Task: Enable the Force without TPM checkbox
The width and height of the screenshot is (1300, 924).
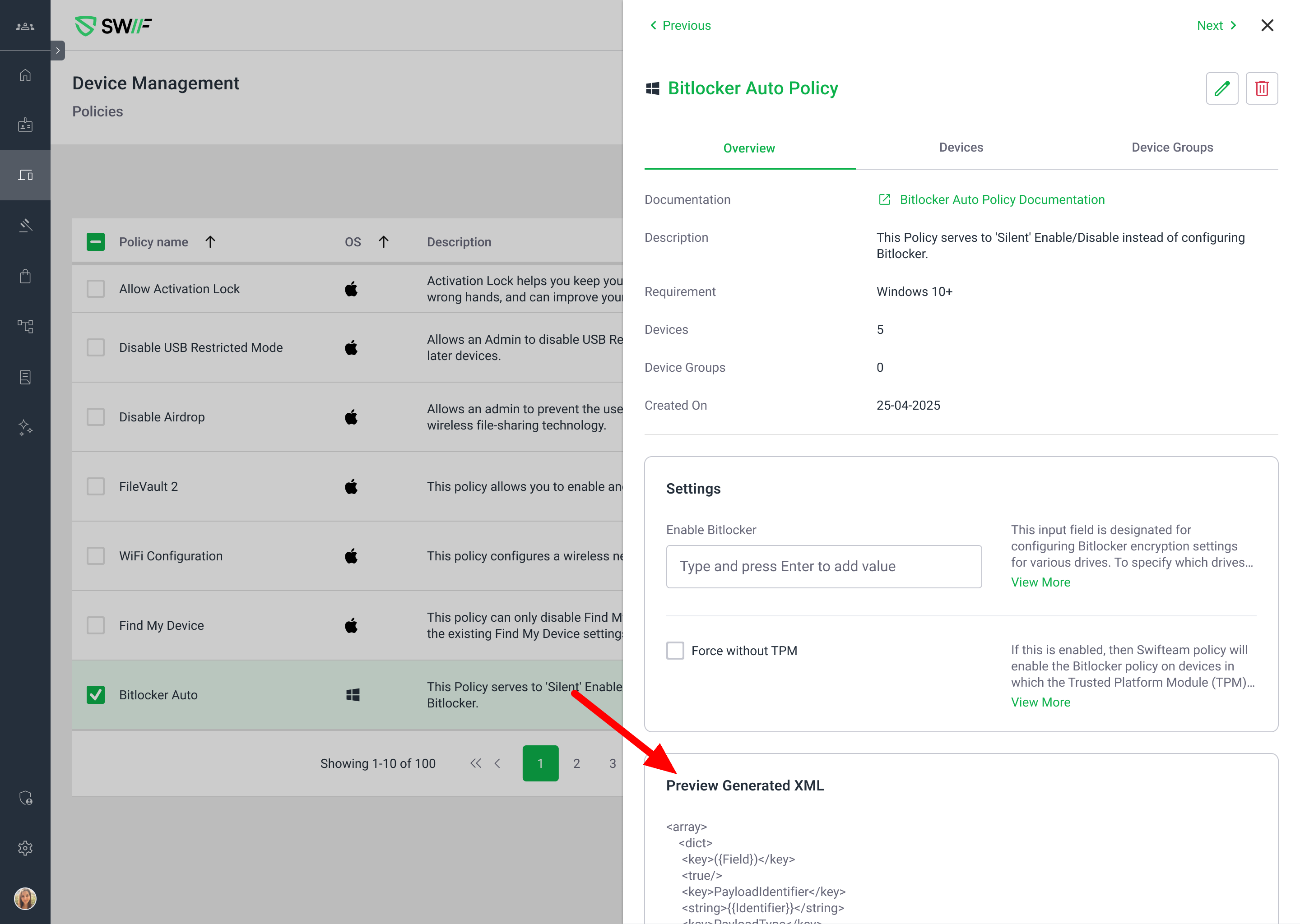Action: [x=675, y=650]
